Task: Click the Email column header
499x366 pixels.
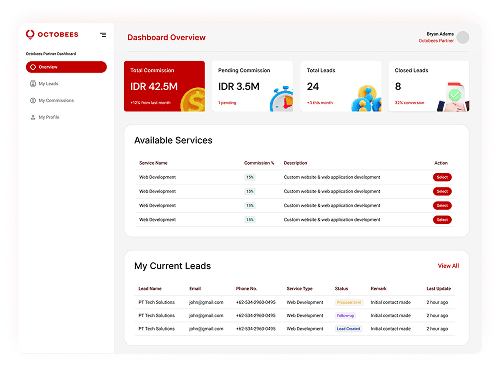Action: (x=195, y=289)
